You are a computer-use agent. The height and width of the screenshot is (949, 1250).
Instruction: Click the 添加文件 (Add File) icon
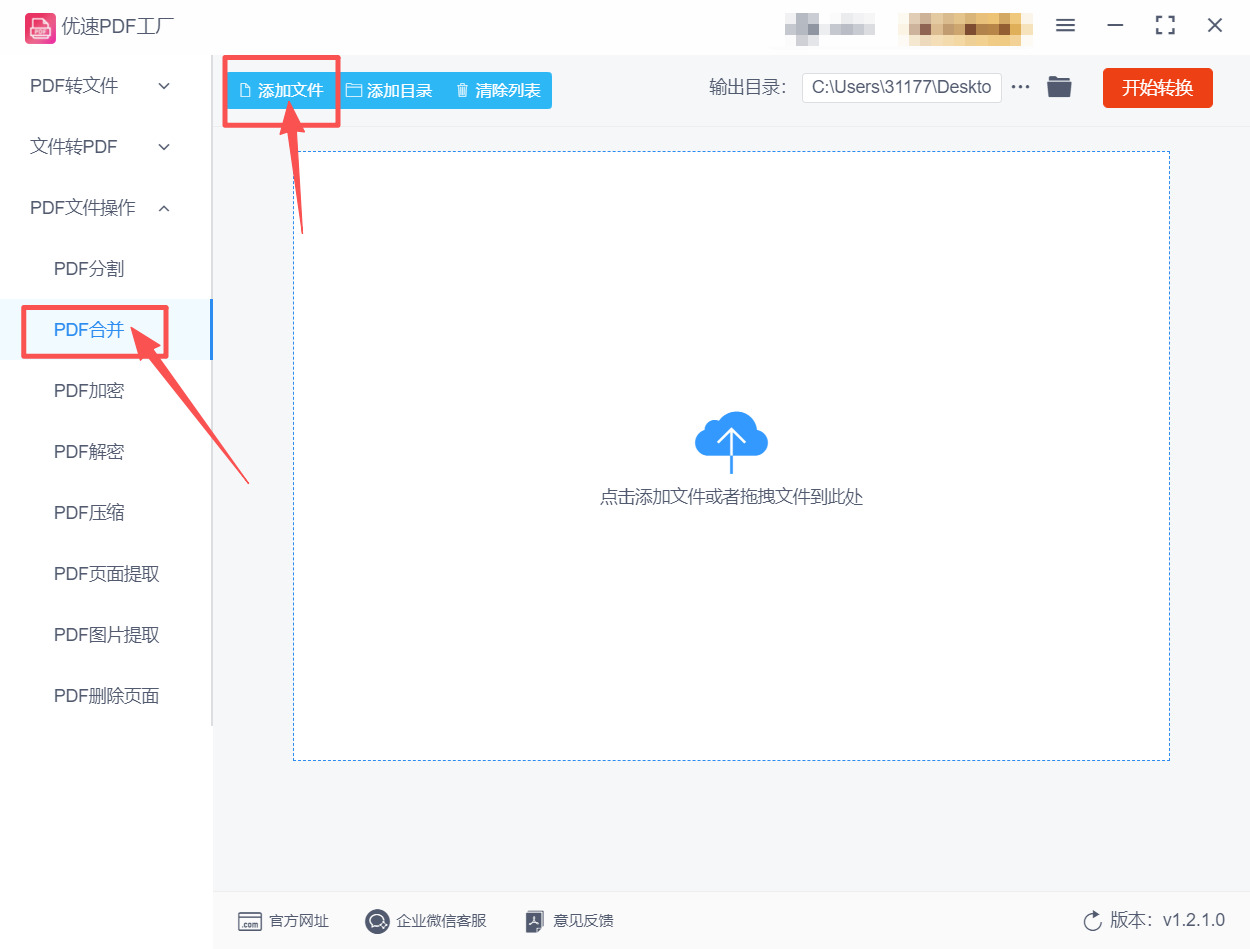[244, 90]
